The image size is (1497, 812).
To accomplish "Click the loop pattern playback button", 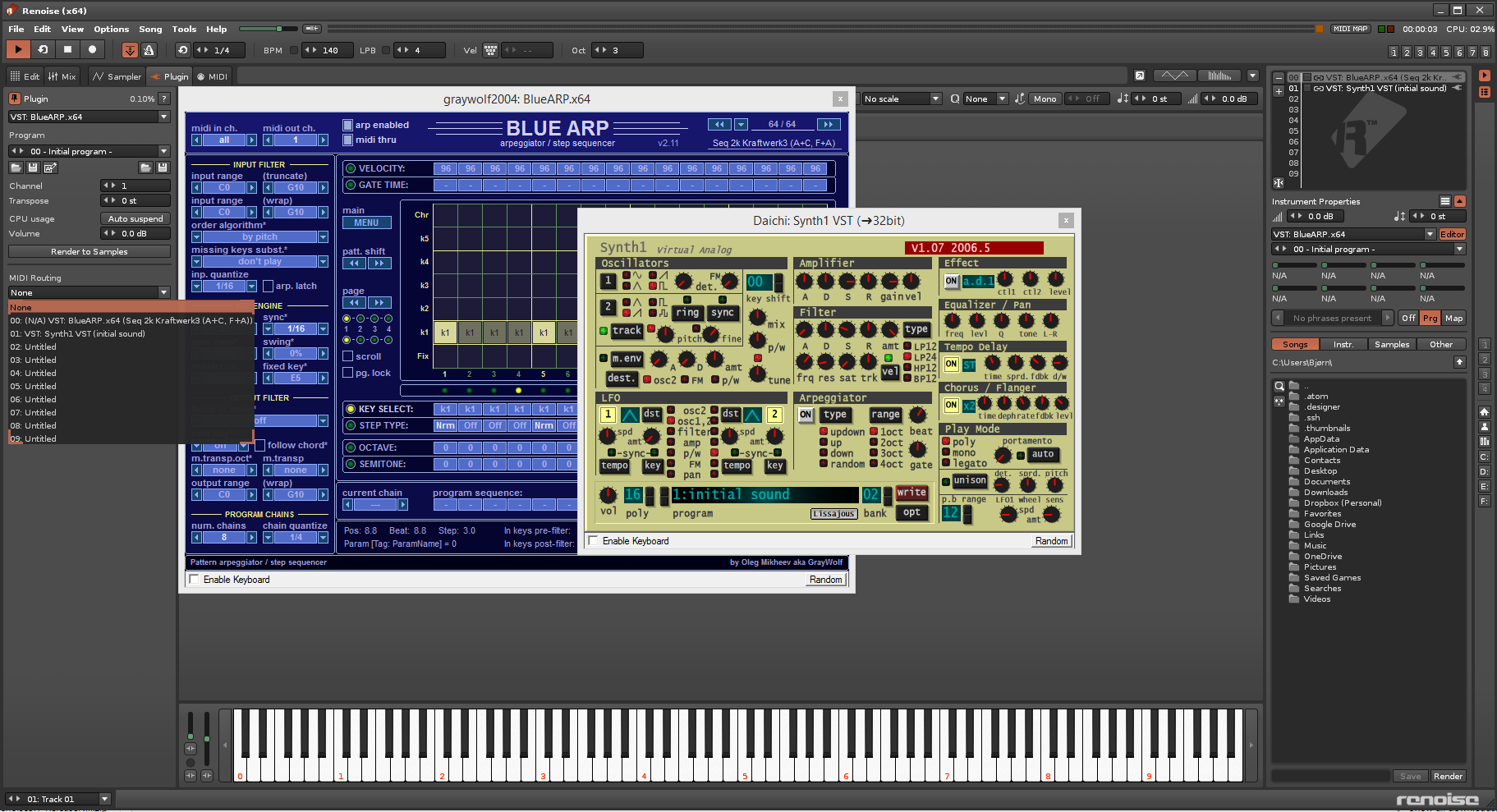I will click(43, 49).
